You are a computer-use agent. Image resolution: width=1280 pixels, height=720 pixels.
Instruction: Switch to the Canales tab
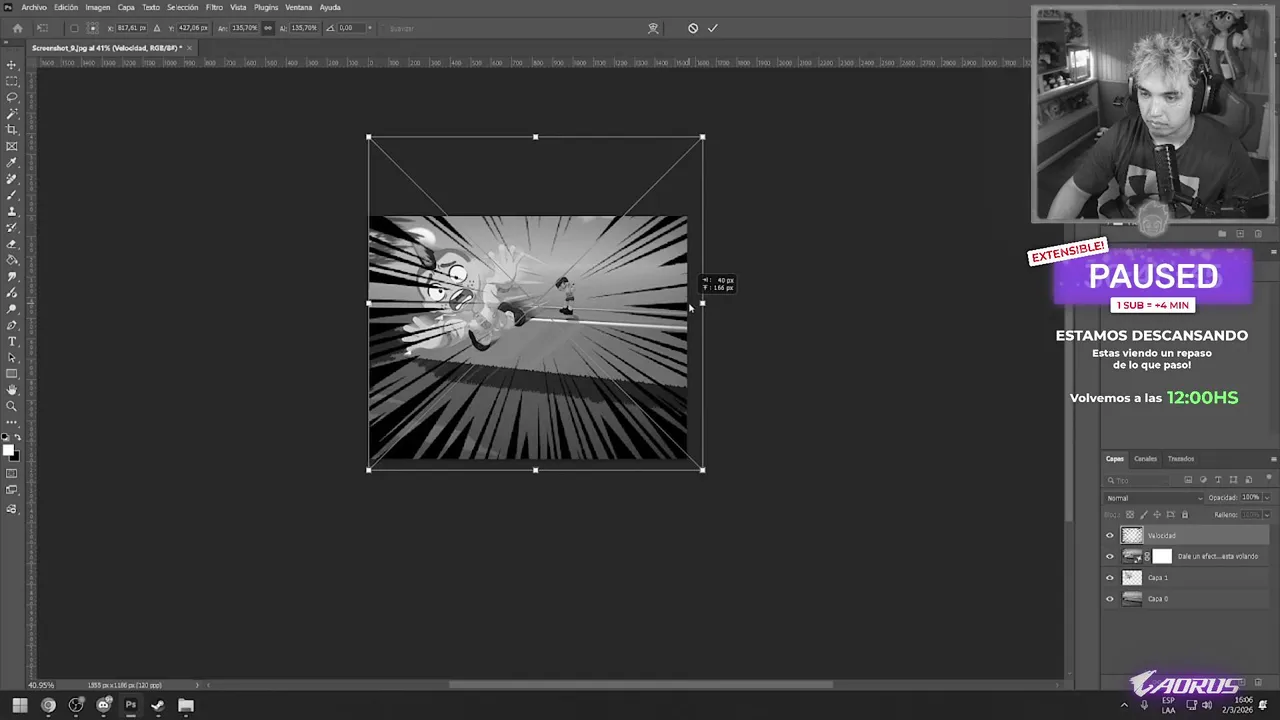point(1145,459)
